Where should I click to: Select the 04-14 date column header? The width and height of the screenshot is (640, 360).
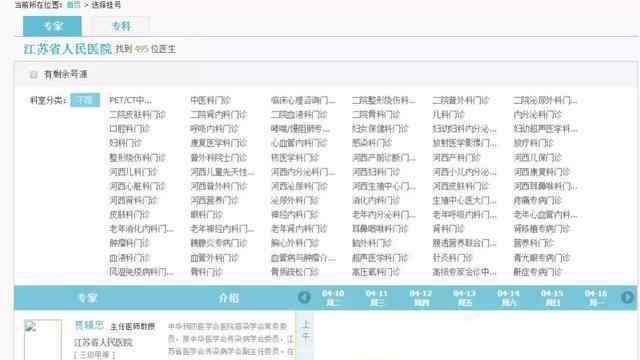tap(508, 298)
